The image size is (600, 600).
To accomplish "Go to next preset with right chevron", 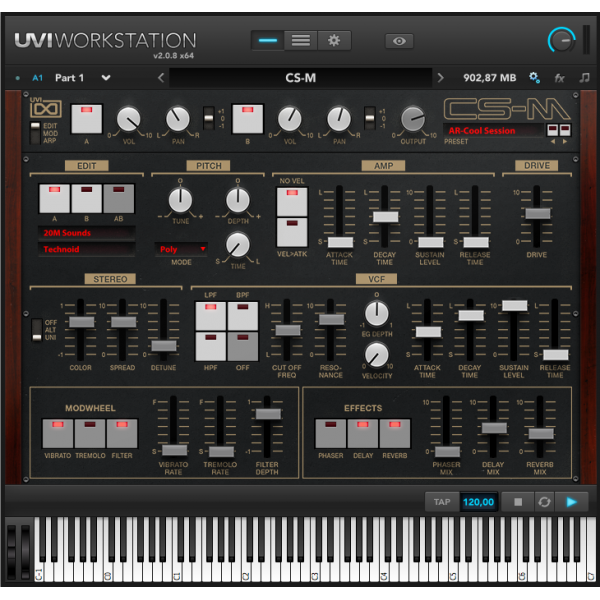I will point(440,78).
